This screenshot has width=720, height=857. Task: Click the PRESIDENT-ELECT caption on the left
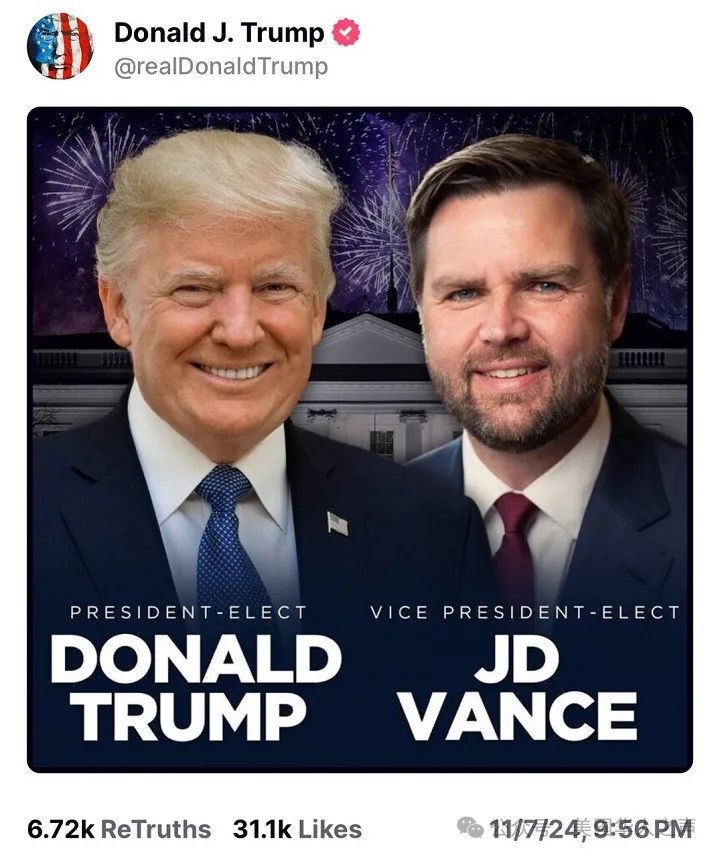tap(188, 612)
